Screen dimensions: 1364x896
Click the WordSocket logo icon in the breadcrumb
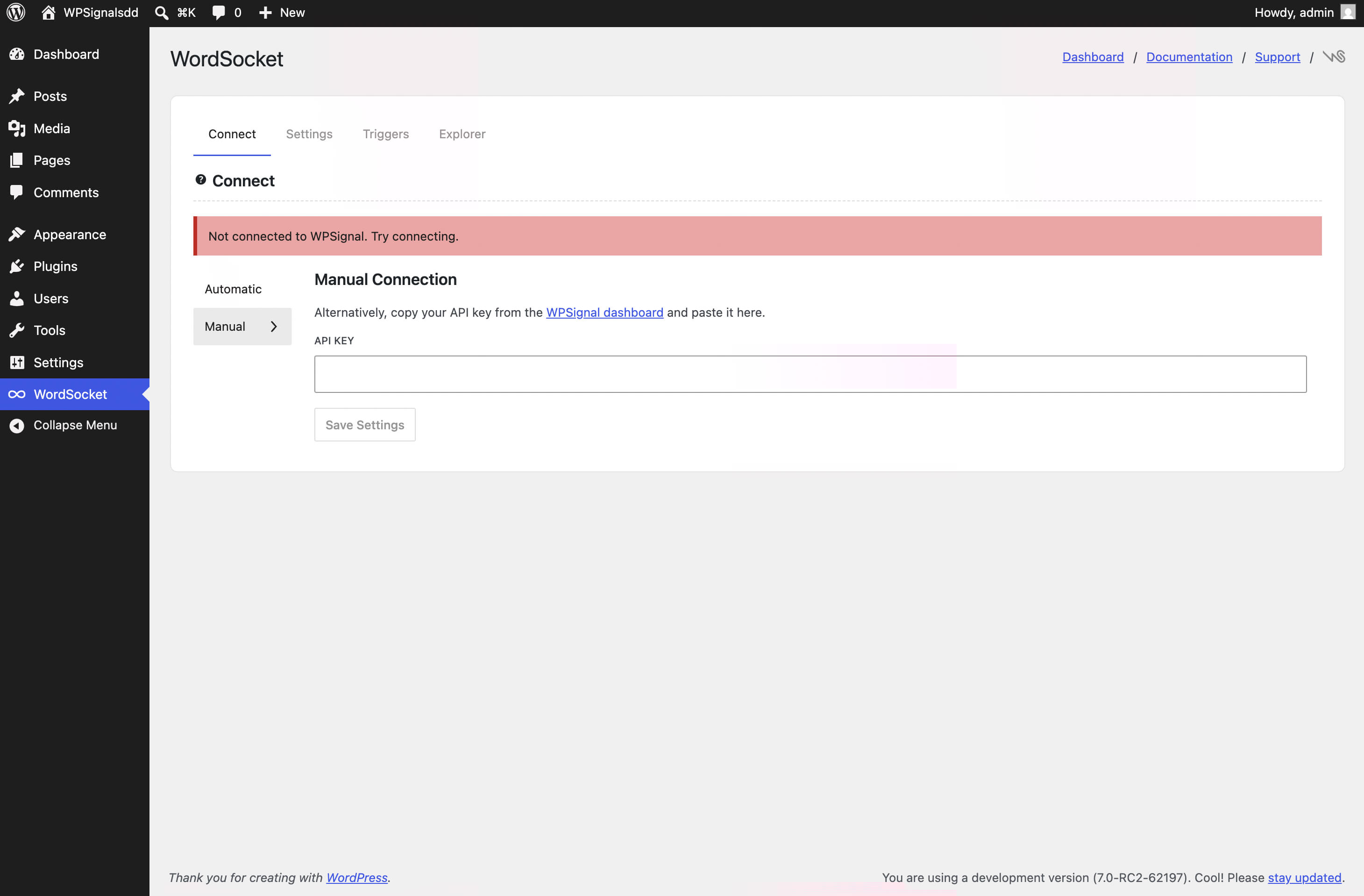point(1334,57)
